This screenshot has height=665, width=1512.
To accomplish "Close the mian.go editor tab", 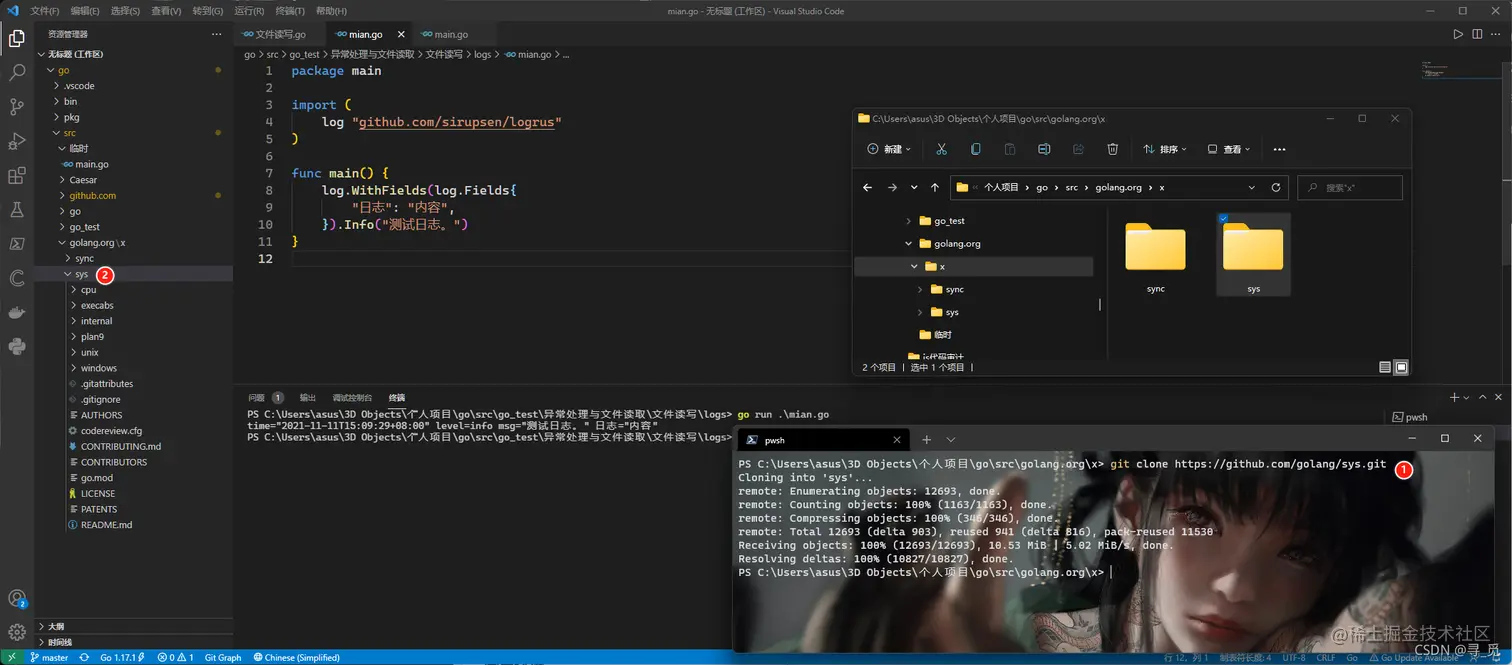I will (401, 34).
